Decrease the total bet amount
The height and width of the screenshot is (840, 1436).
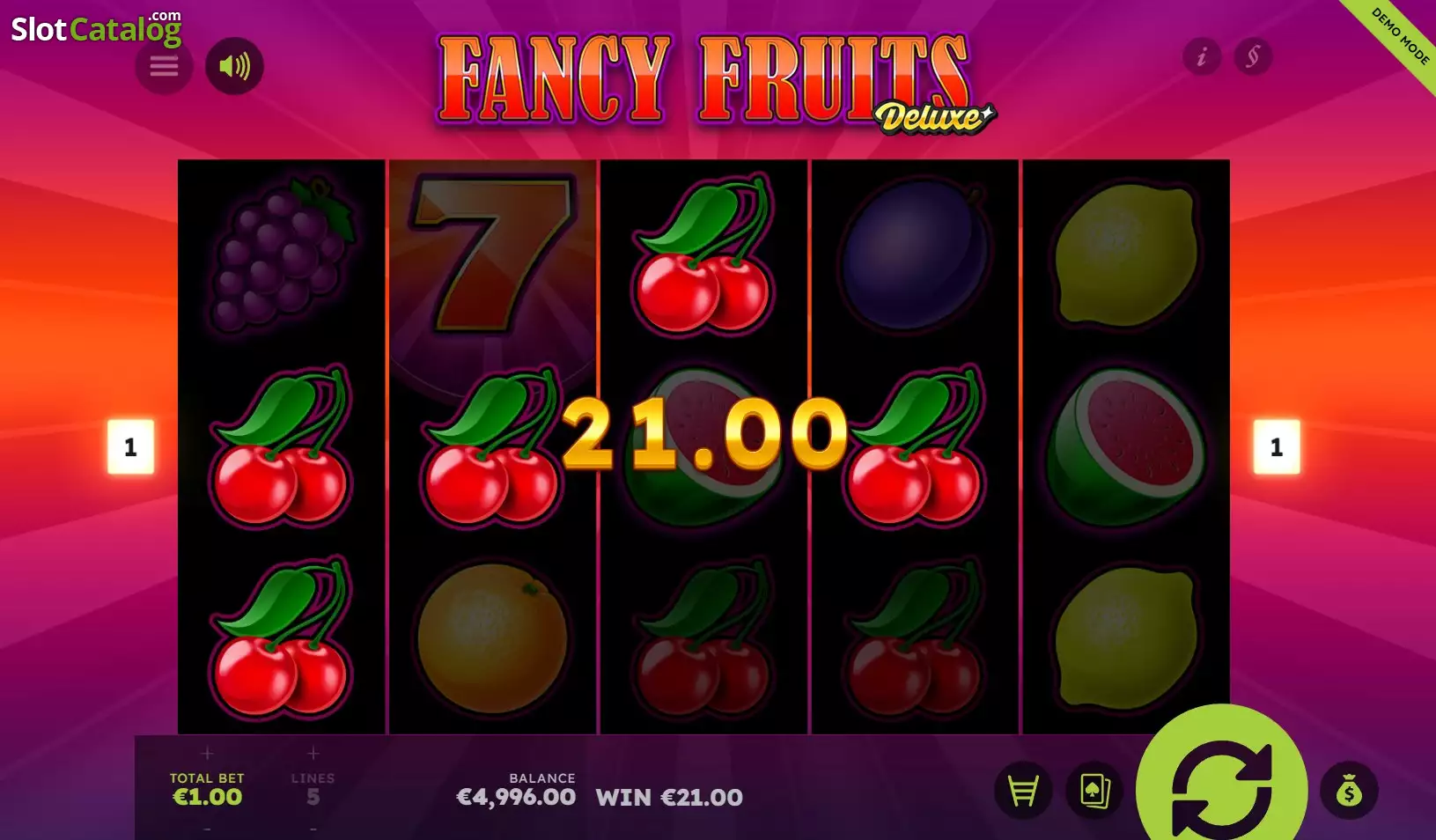(x=207, y=829)
